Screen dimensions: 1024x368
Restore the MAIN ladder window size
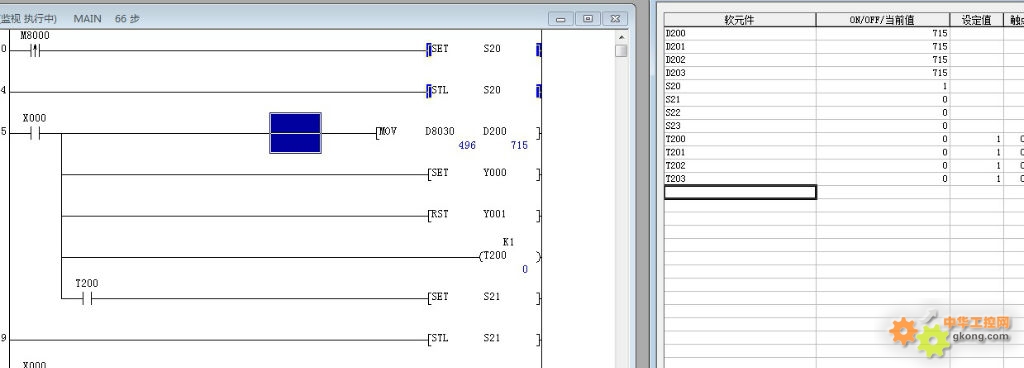(x=588, y=19)
